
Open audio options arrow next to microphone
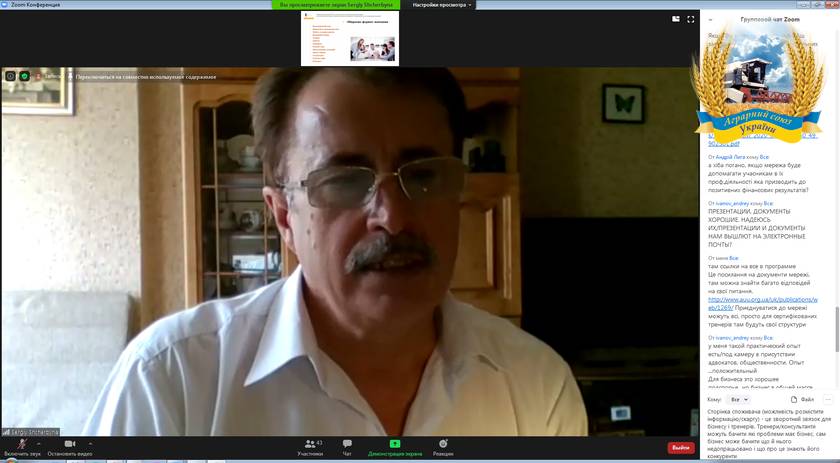tap(39, 444)
